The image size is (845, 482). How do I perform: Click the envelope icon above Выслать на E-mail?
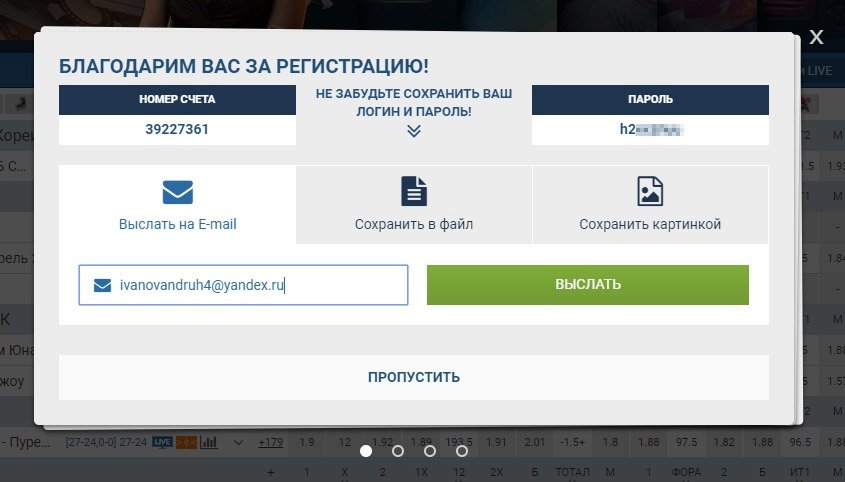(x=177, y=191)
